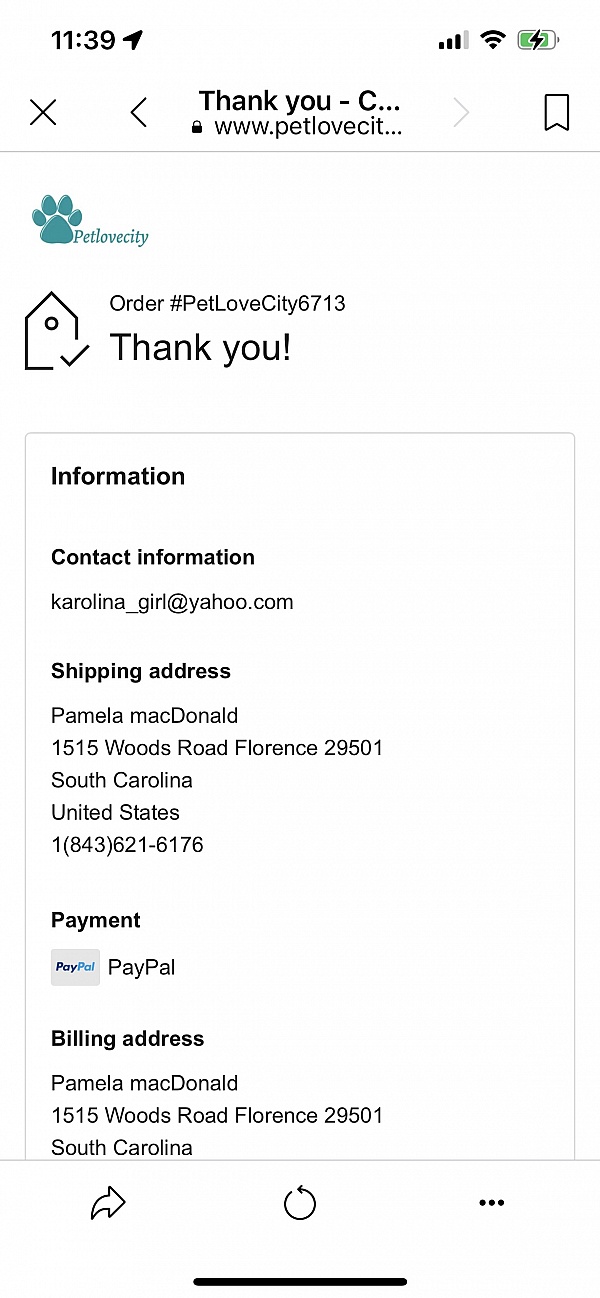Tap the phone number 1(843)621-6176
This screenshot has height=1298, width=600.
127,844
